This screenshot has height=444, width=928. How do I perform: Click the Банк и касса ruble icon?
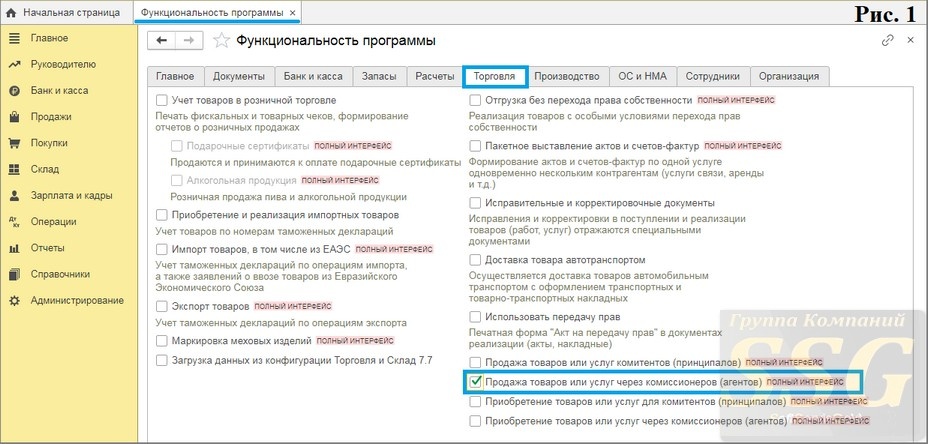pyautogui.click(x=14, y=91)
